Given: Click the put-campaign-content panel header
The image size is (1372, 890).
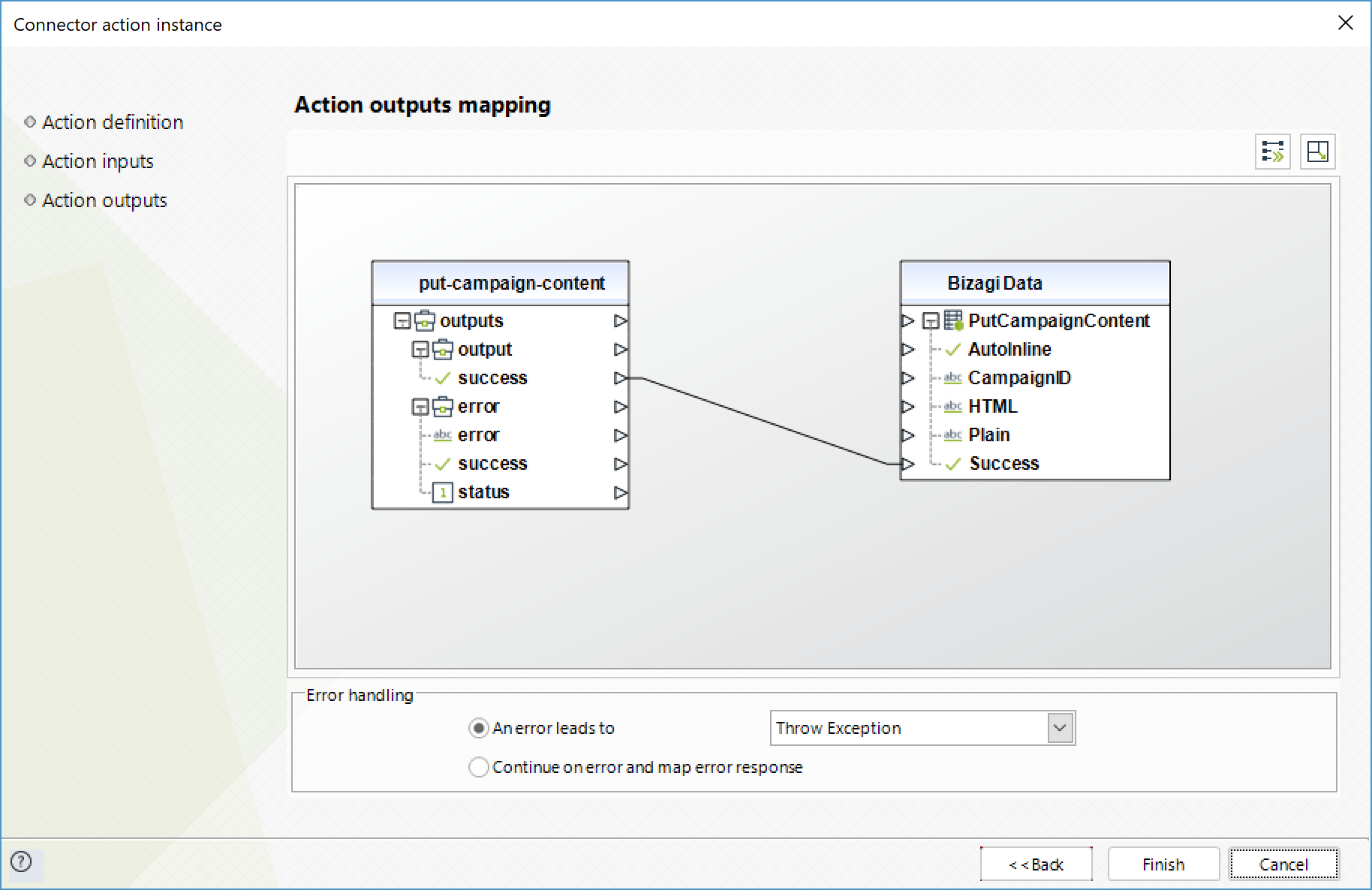Looking at the screenshot, I should pos(501,283).
